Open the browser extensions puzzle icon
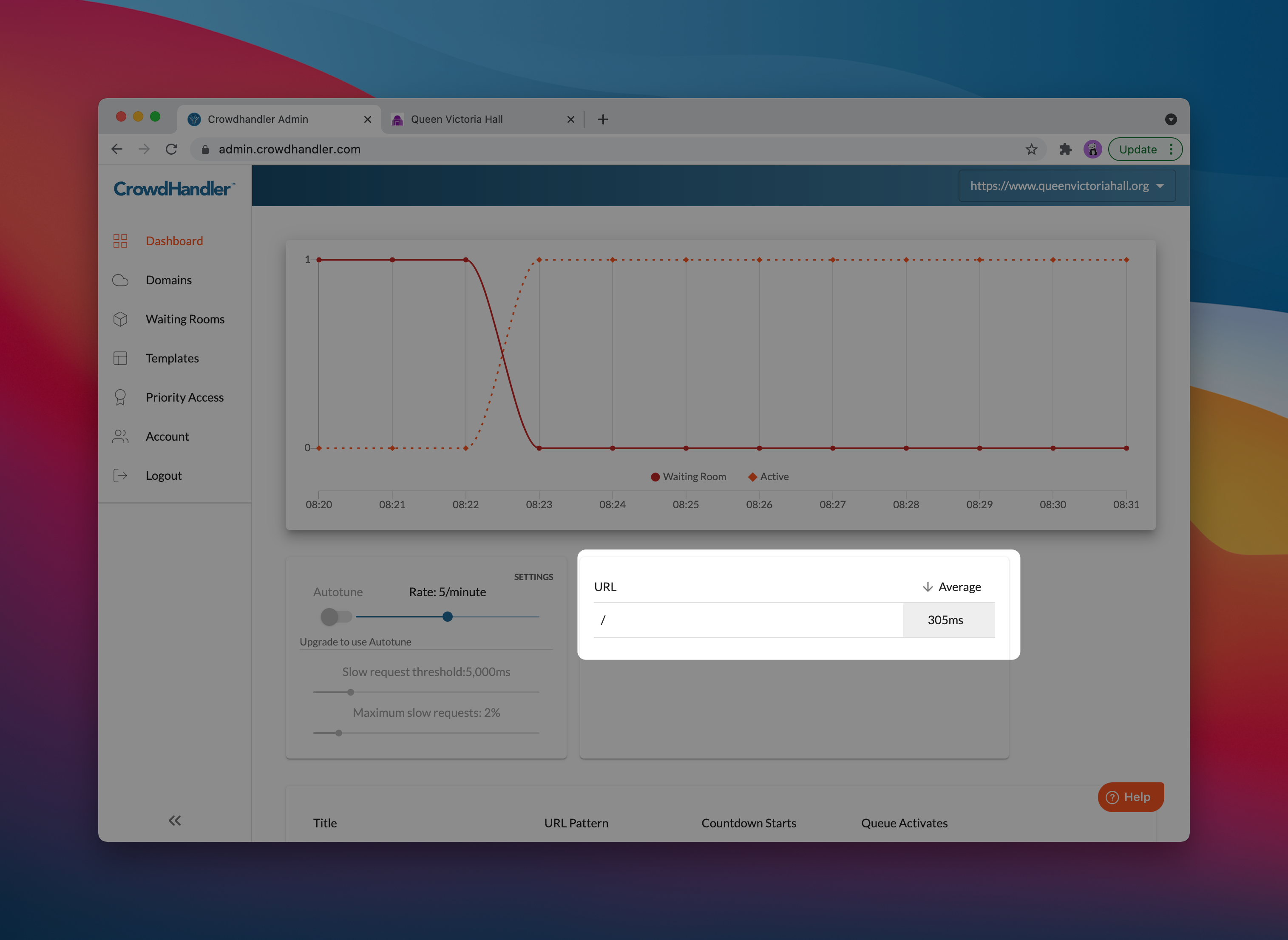Screen dimensions: 1288x940 click(1065, 149)
